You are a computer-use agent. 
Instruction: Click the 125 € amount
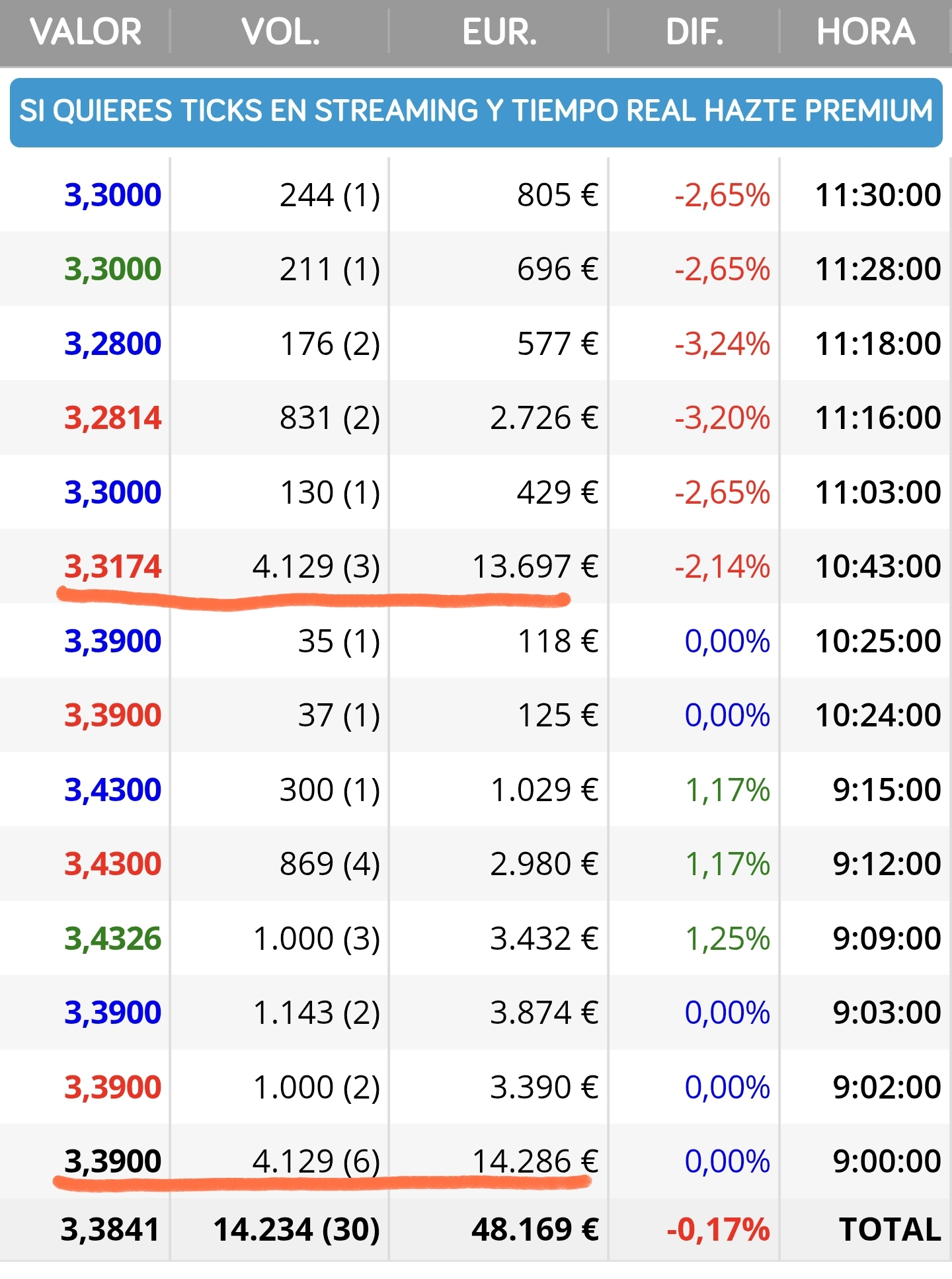(558, 715)
